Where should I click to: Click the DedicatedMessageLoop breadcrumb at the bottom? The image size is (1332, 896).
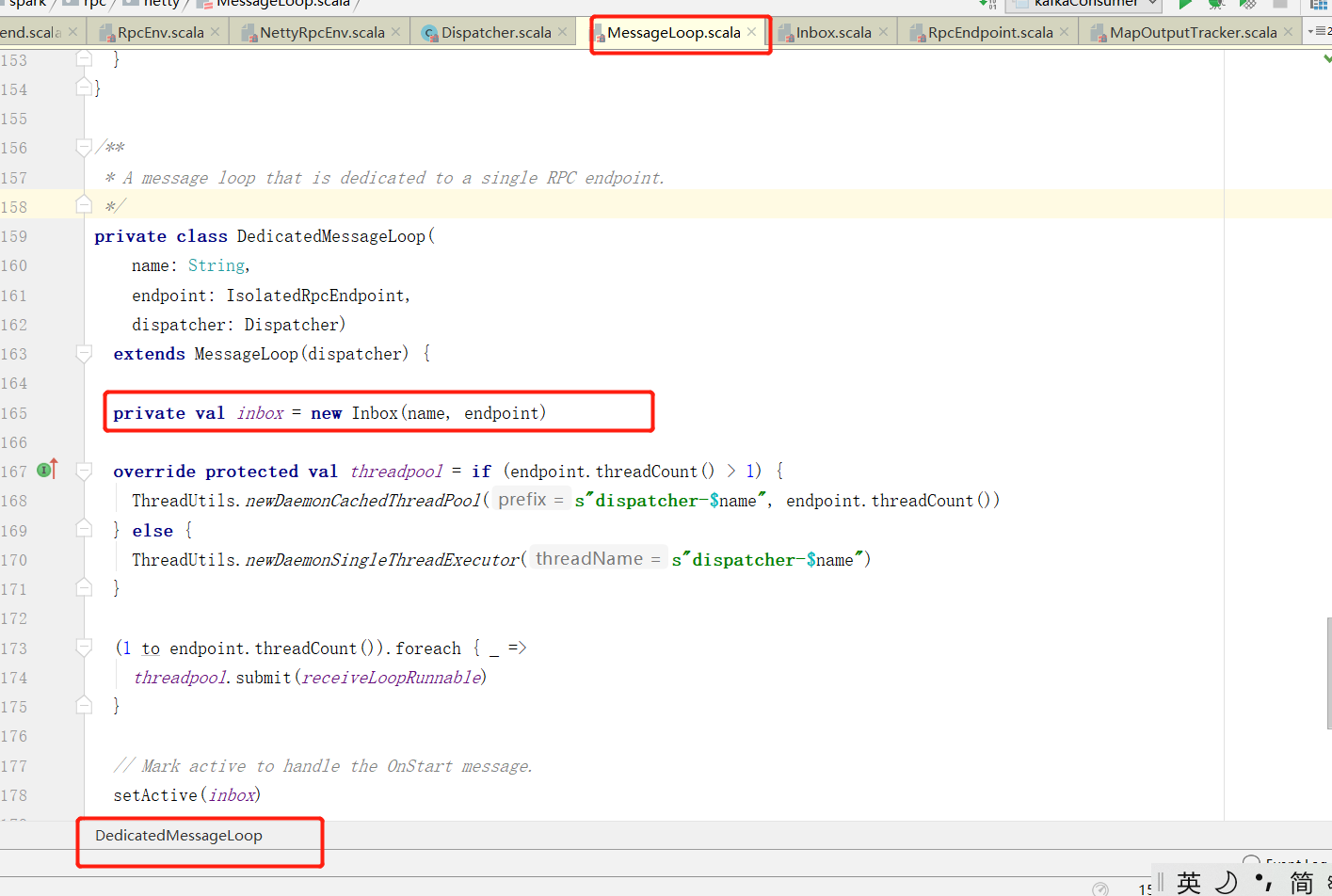click(179, 836)
